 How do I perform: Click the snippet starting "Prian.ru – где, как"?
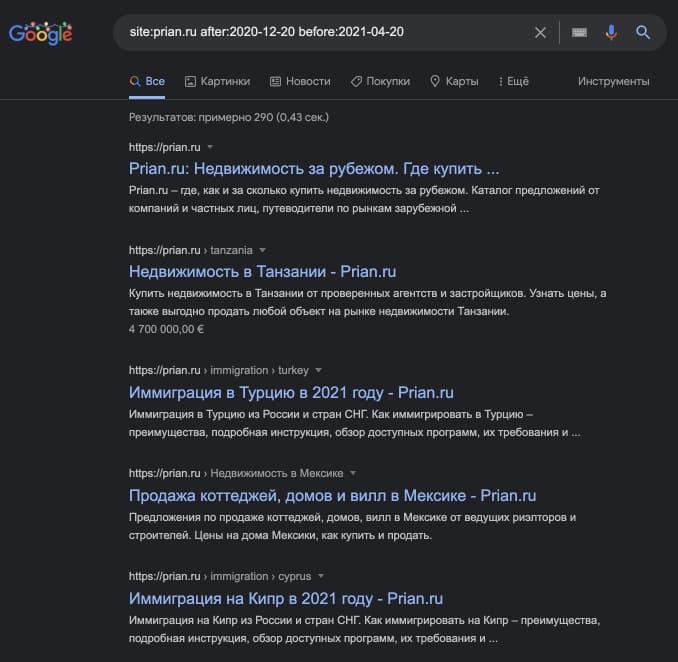[364, 199]
